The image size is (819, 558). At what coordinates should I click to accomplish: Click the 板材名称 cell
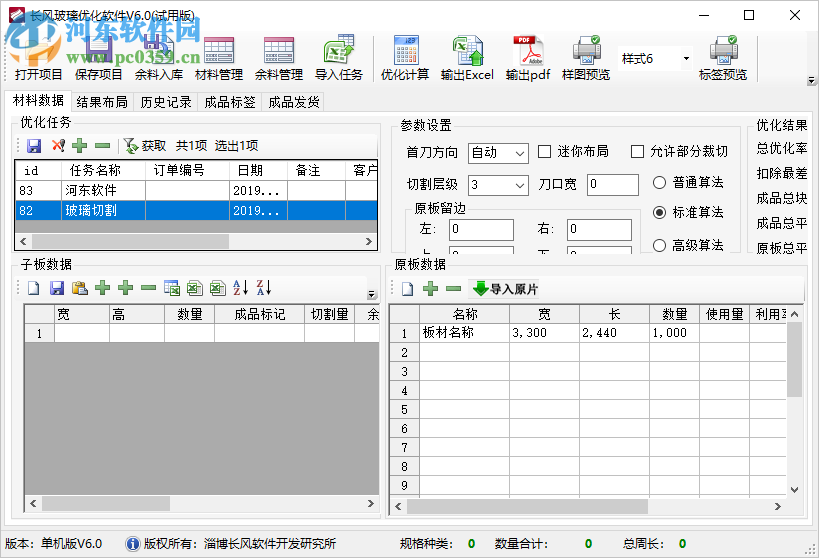click(x=464, y=333)
